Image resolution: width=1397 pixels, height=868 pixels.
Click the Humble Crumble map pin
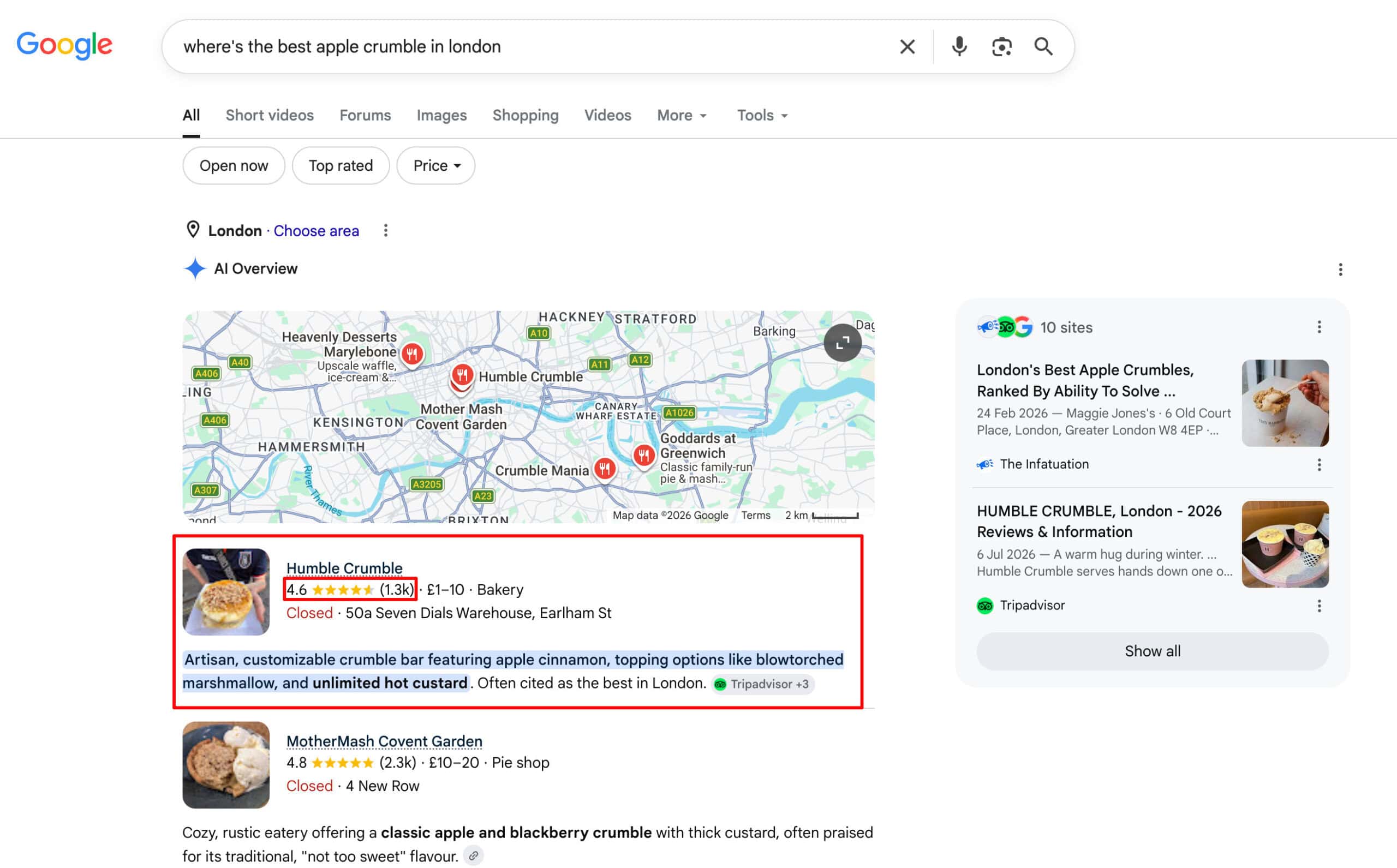462,376
